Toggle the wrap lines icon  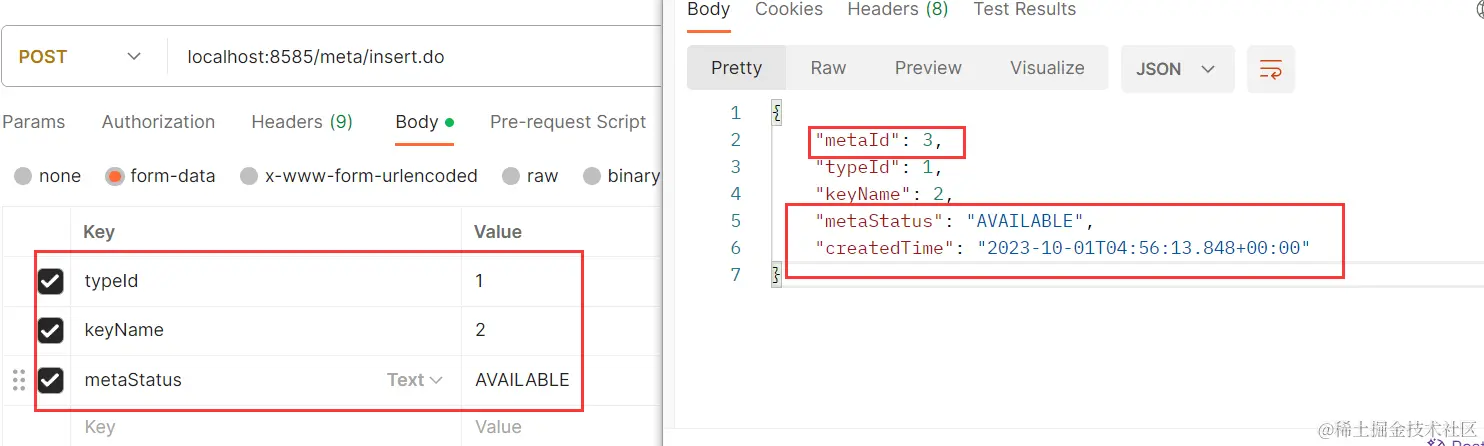[1271, 69]
